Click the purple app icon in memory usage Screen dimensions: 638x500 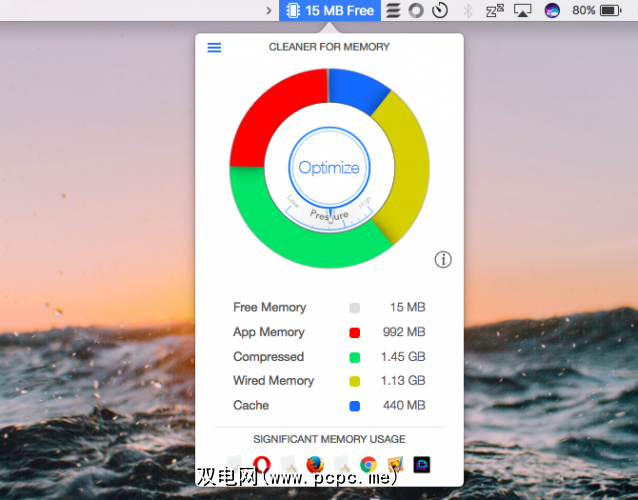pos(421,464)
